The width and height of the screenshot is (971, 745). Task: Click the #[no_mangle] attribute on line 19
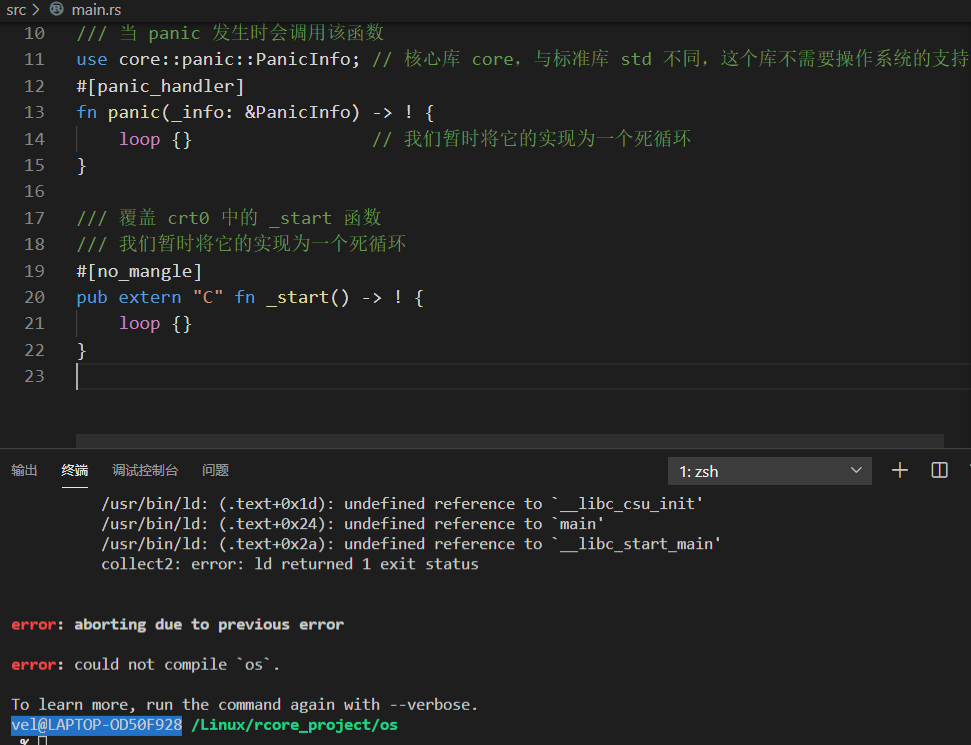[139, 271]
